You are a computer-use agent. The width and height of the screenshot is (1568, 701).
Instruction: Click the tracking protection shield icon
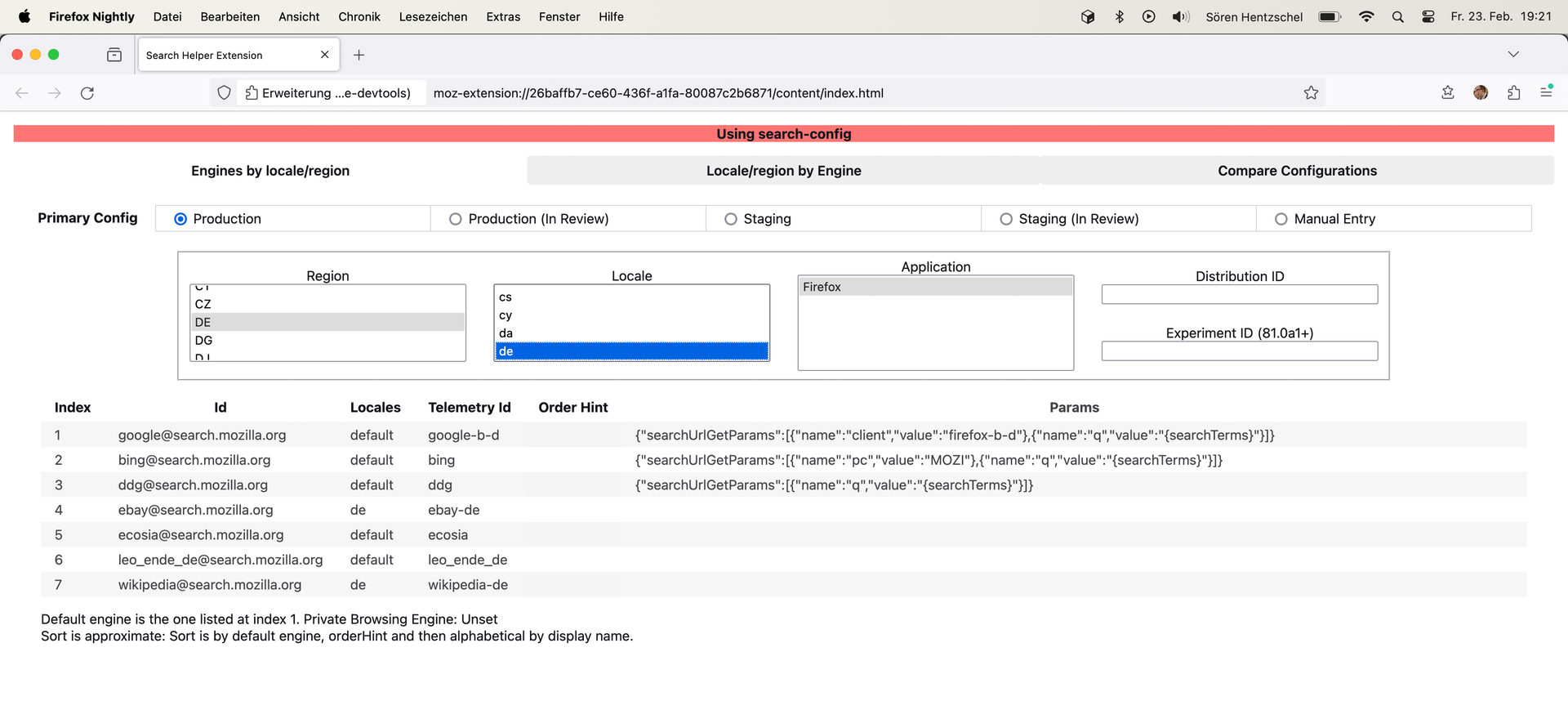(225, 93)
